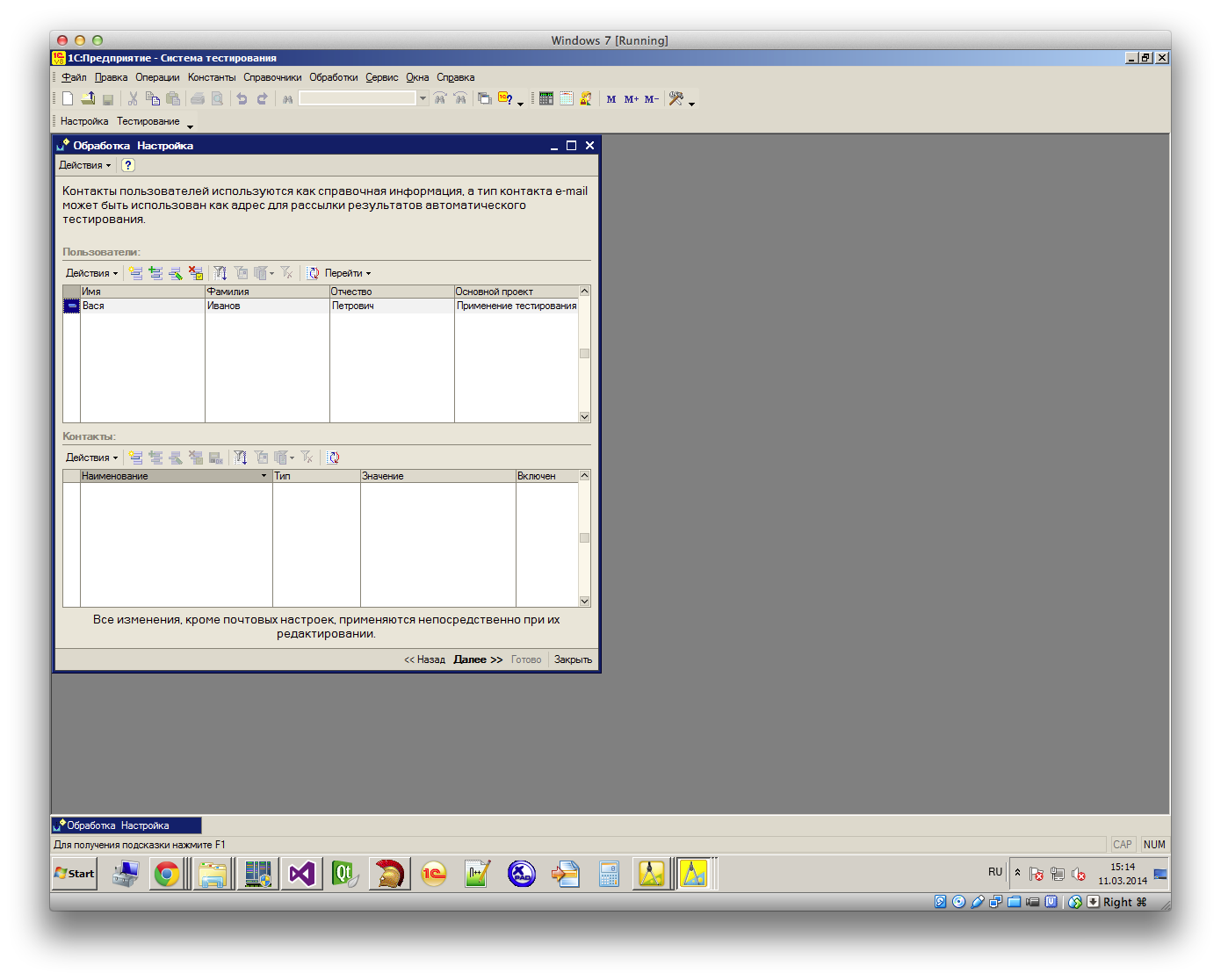Select the Вася cell in users table
This screenshot has width=1221, height=980.
tap(142, 306)
